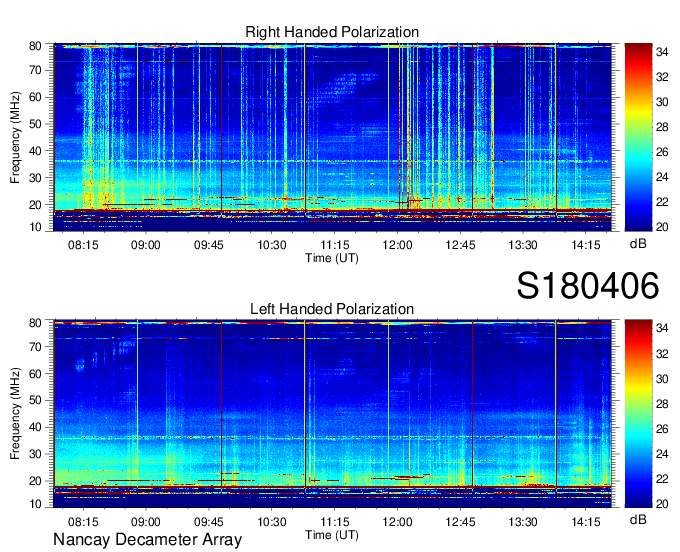The image size is (680, 552).
Task: Click the 50 MHz tick of the right-handed plot
Action: pyautogui.click(x=36, y=124)
